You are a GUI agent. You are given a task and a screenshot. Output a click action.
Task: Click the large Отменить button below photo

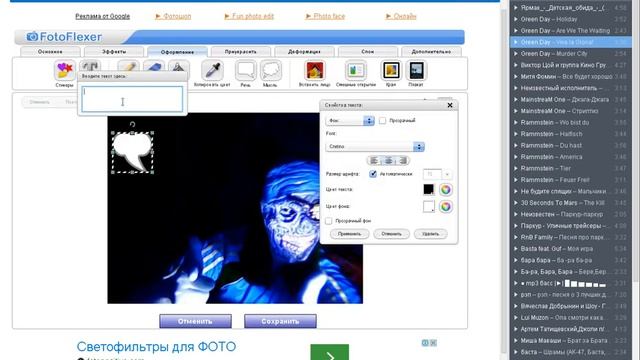[x=195, y=321]
